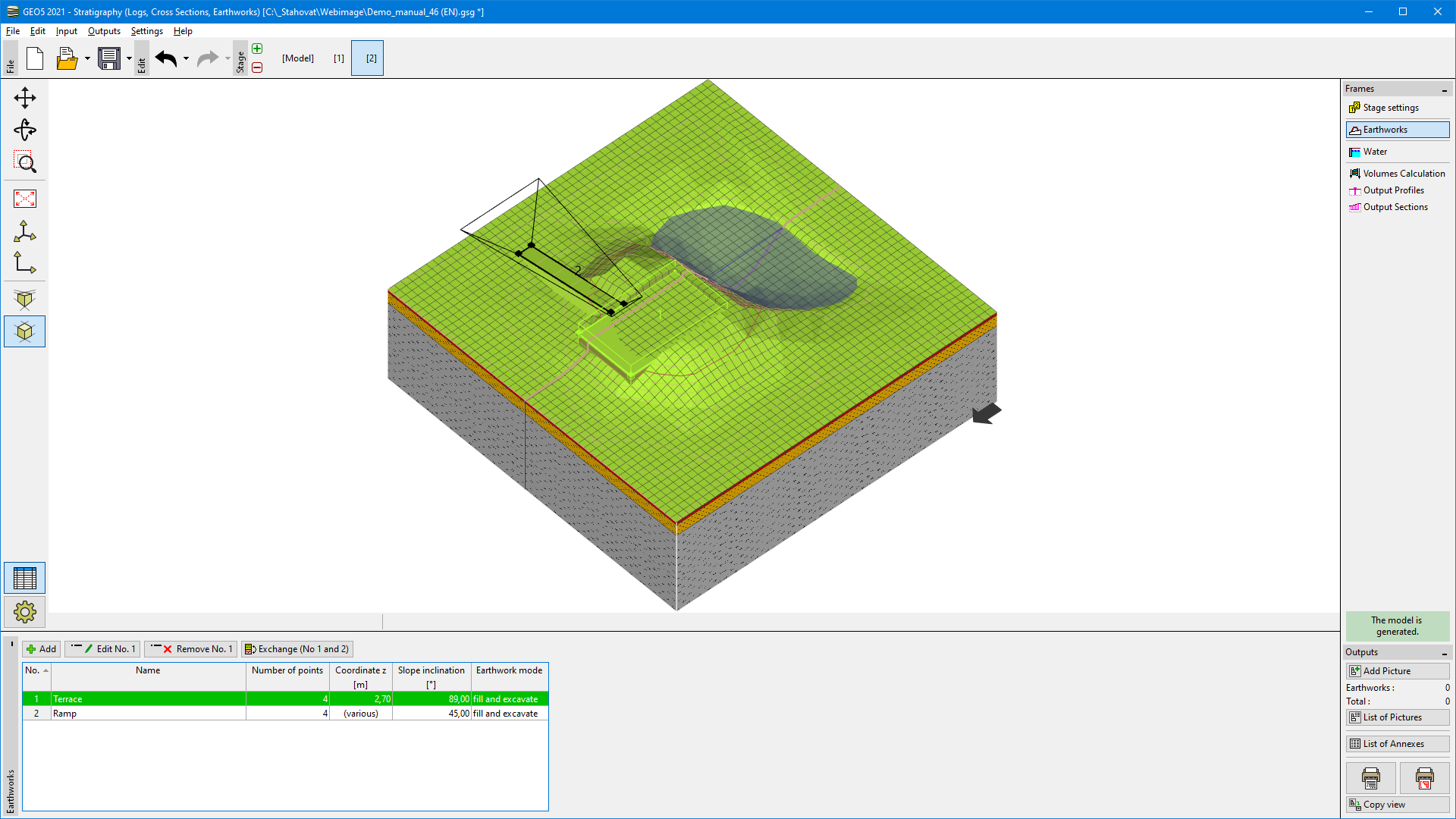
Task: Open the File menu
Action: coord(13,30)
